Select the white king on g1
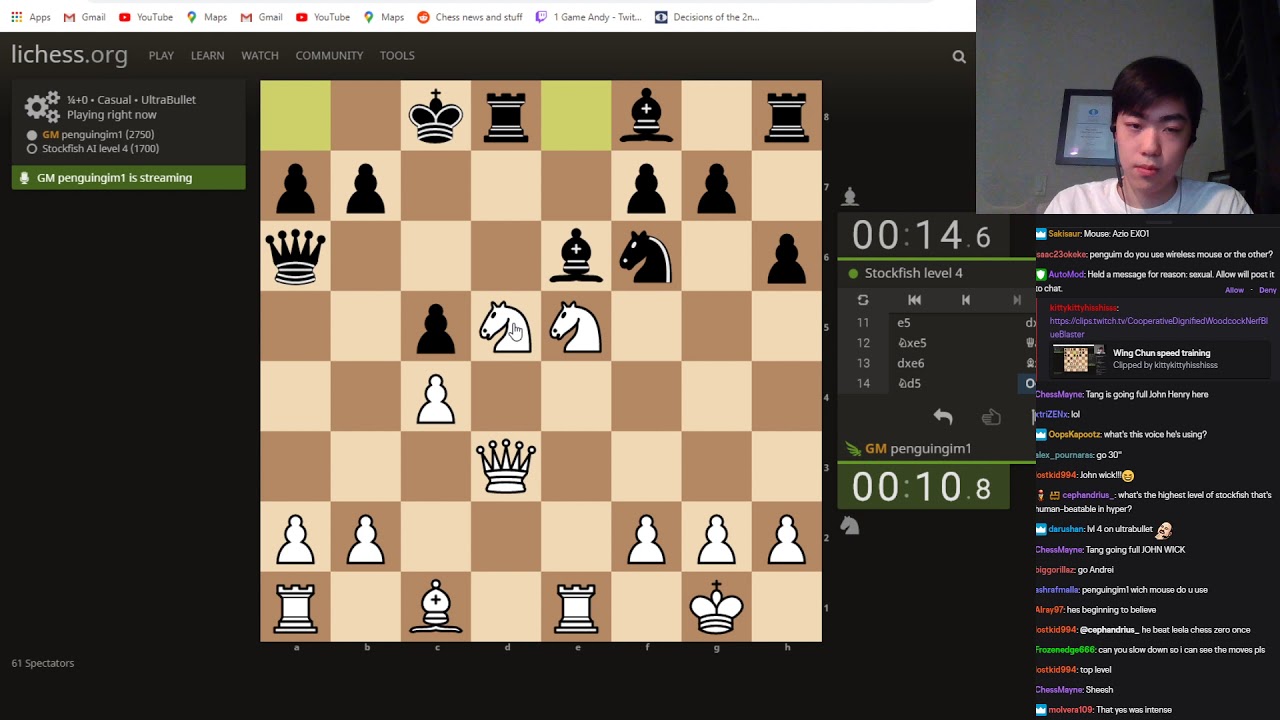The height and width of the screenshot is (720, 1280). (x=716, y=606)
